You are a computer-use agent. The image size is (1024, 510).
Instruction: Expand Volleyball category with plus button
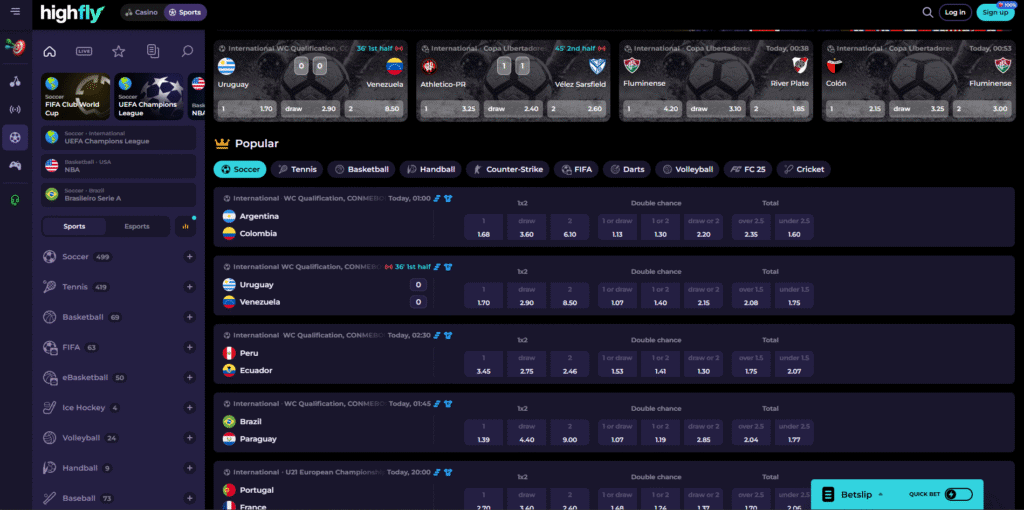point(190,438)
